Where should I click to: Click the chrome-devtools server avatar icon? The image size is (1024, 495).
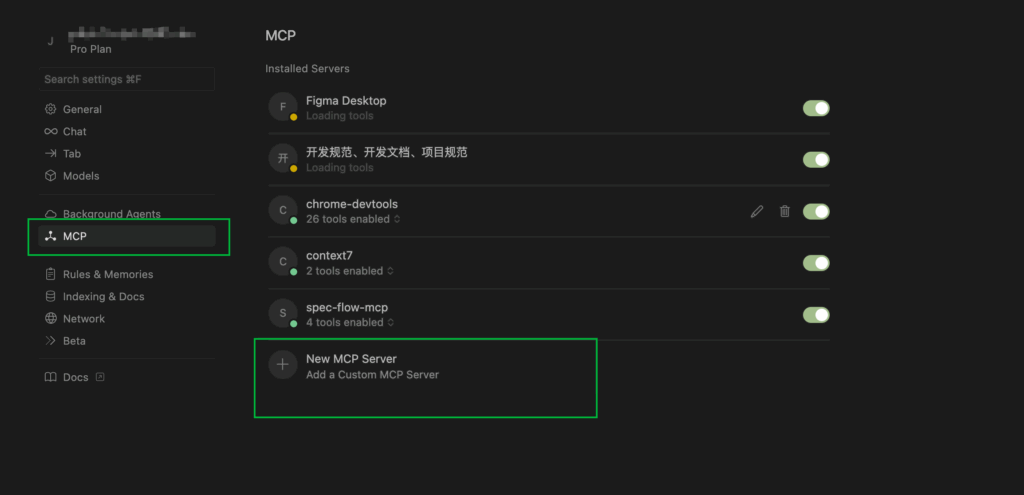pyautogui.click(x=283, y=210)
